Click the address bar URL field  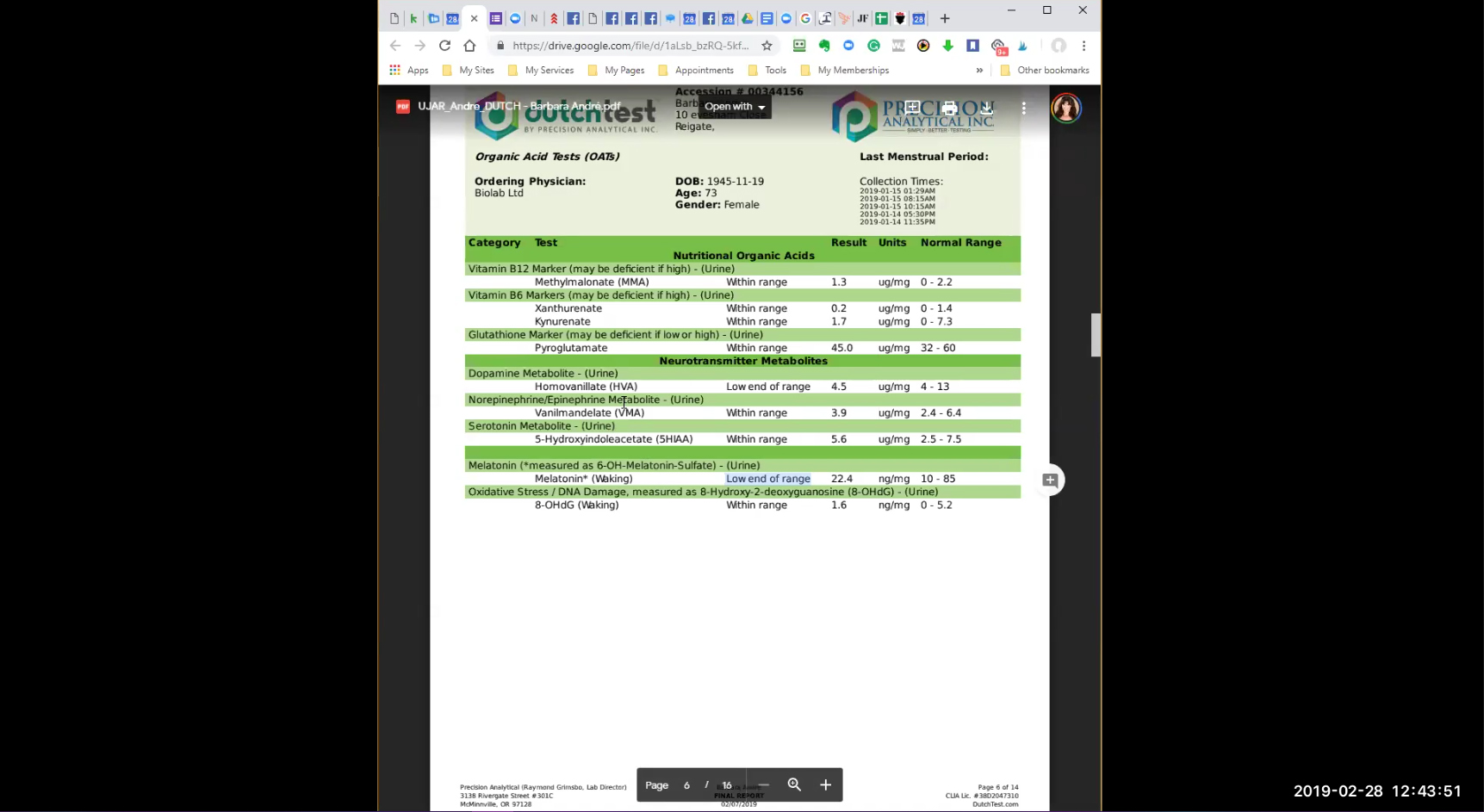[x=630, y=46]
